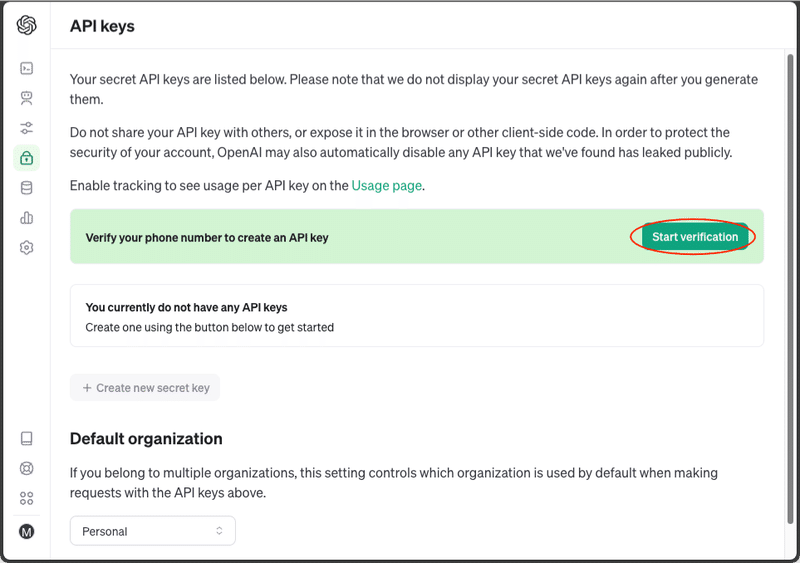Open the Storage database icon in sidebar

coord(27,188)
